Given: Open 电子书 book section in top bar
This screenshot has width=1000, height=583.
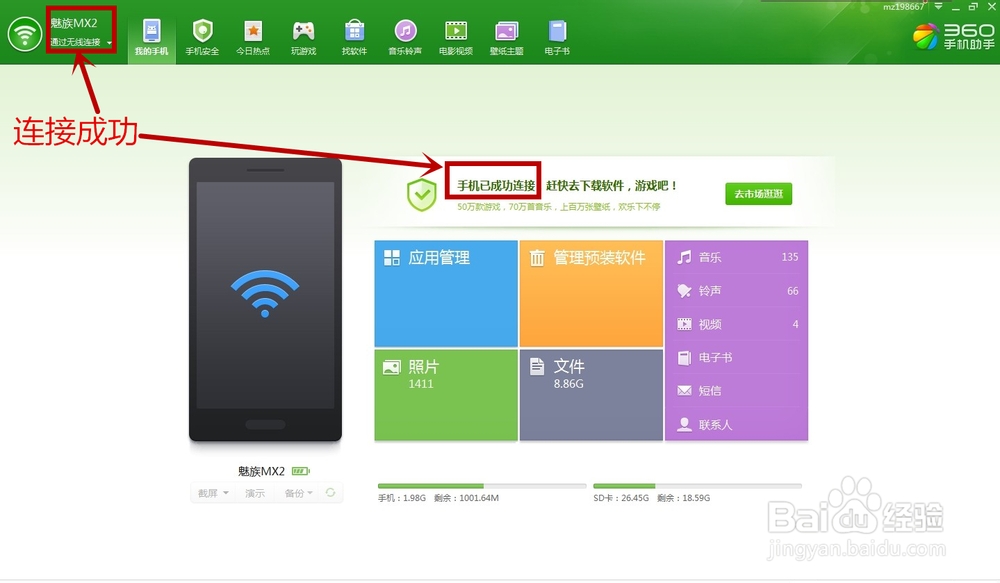Looking at the screenshot, I should click(x=557, y=38).
